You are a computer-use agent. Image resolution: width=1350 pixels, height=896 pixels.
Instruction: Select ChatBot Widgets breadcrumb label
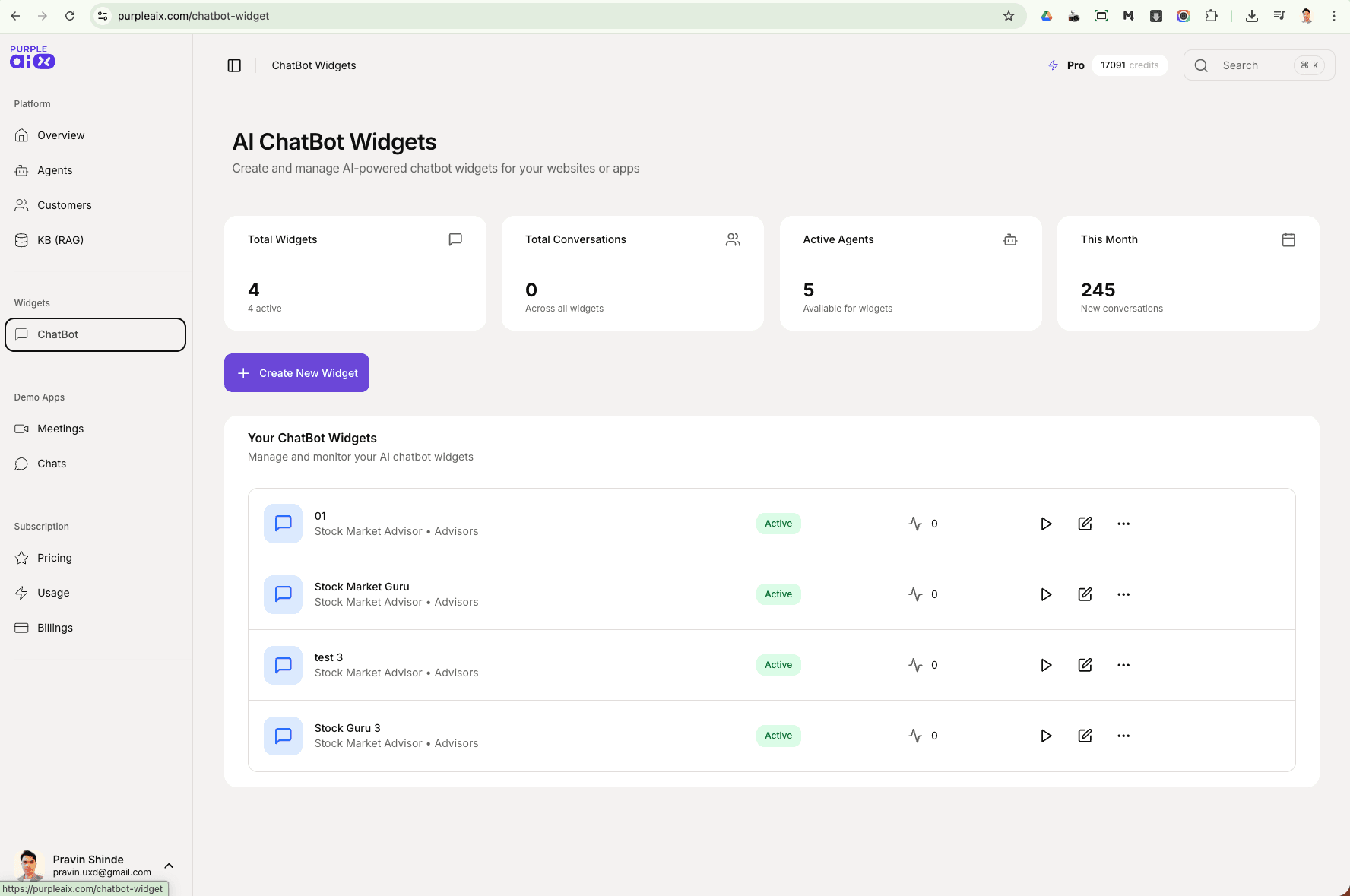[313, 65]
